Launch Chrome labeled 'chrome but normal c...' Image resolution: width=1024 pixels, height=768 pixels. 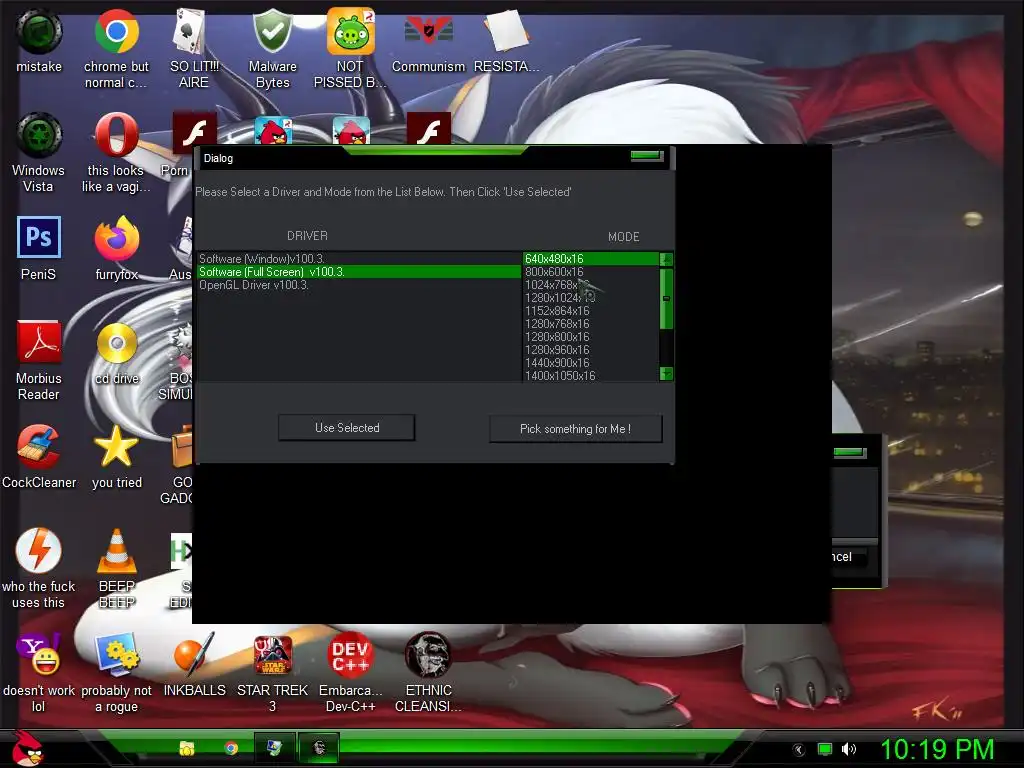[116, 31]
